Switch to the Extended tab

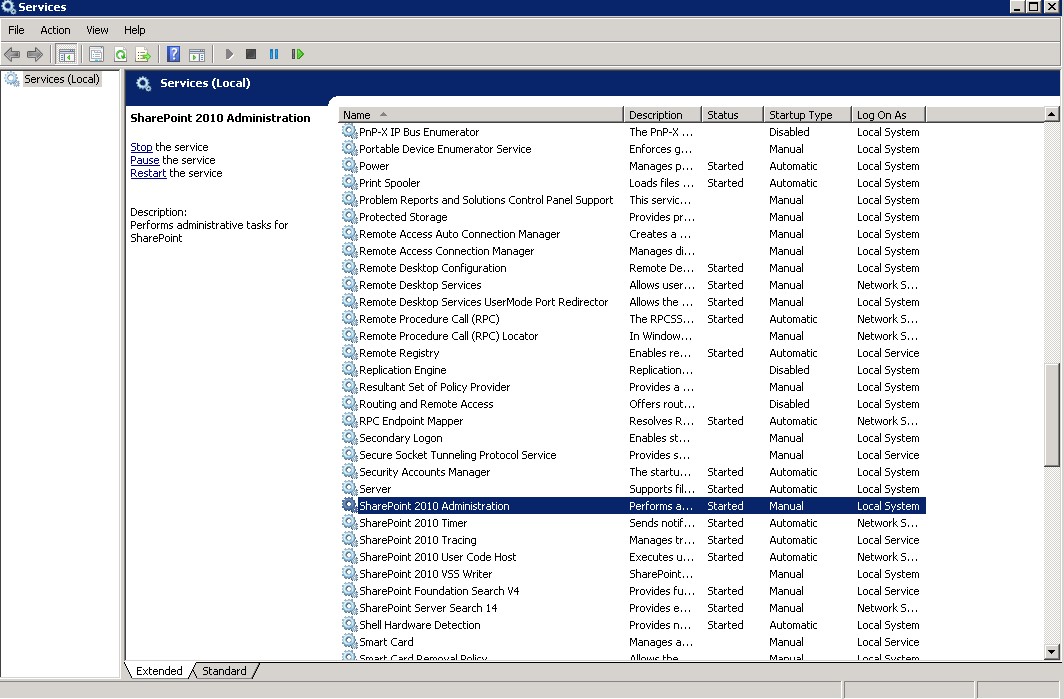(x=159, y=670)
